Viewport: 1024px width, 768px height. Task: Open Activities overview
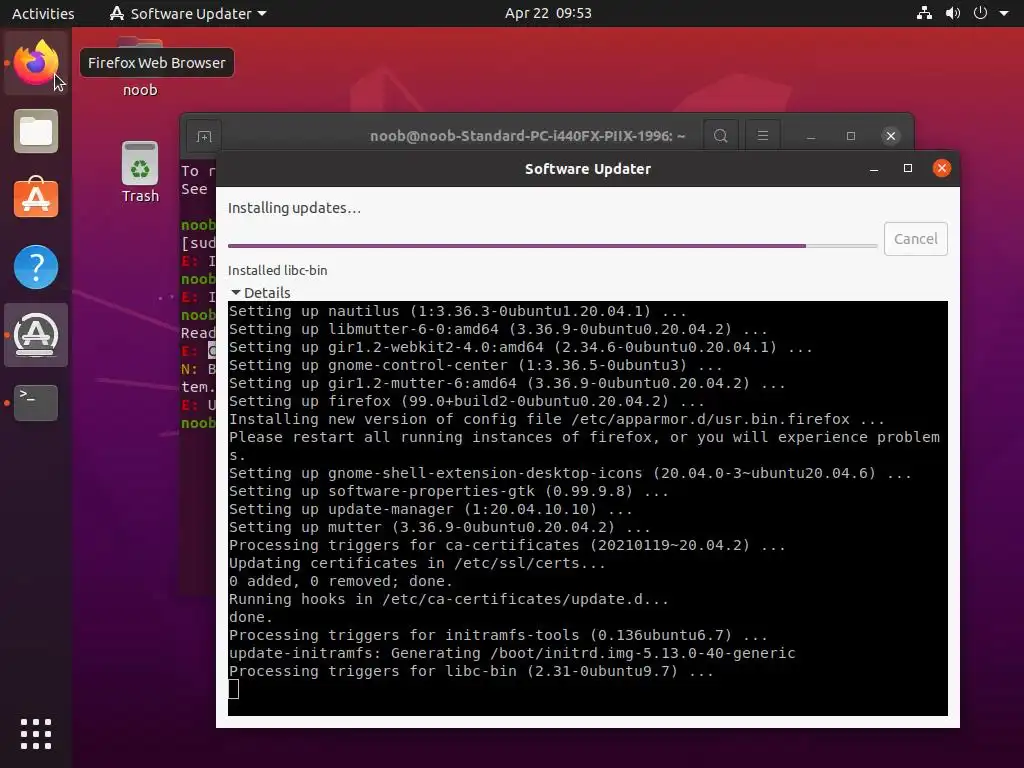point(43,13)
